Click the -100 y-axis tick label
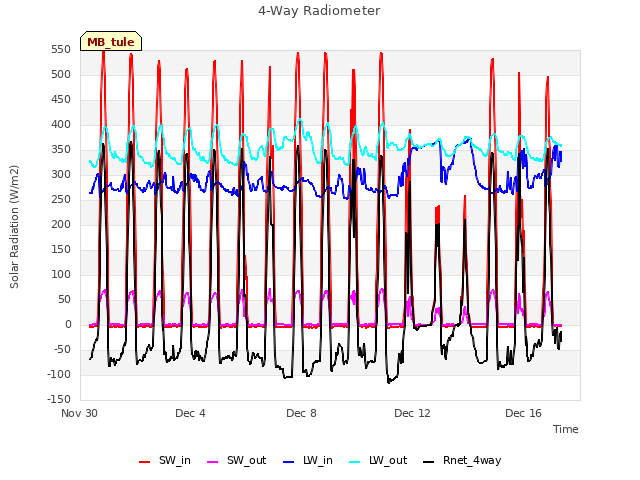The image size is (640, 480). [x=59, y=374]
